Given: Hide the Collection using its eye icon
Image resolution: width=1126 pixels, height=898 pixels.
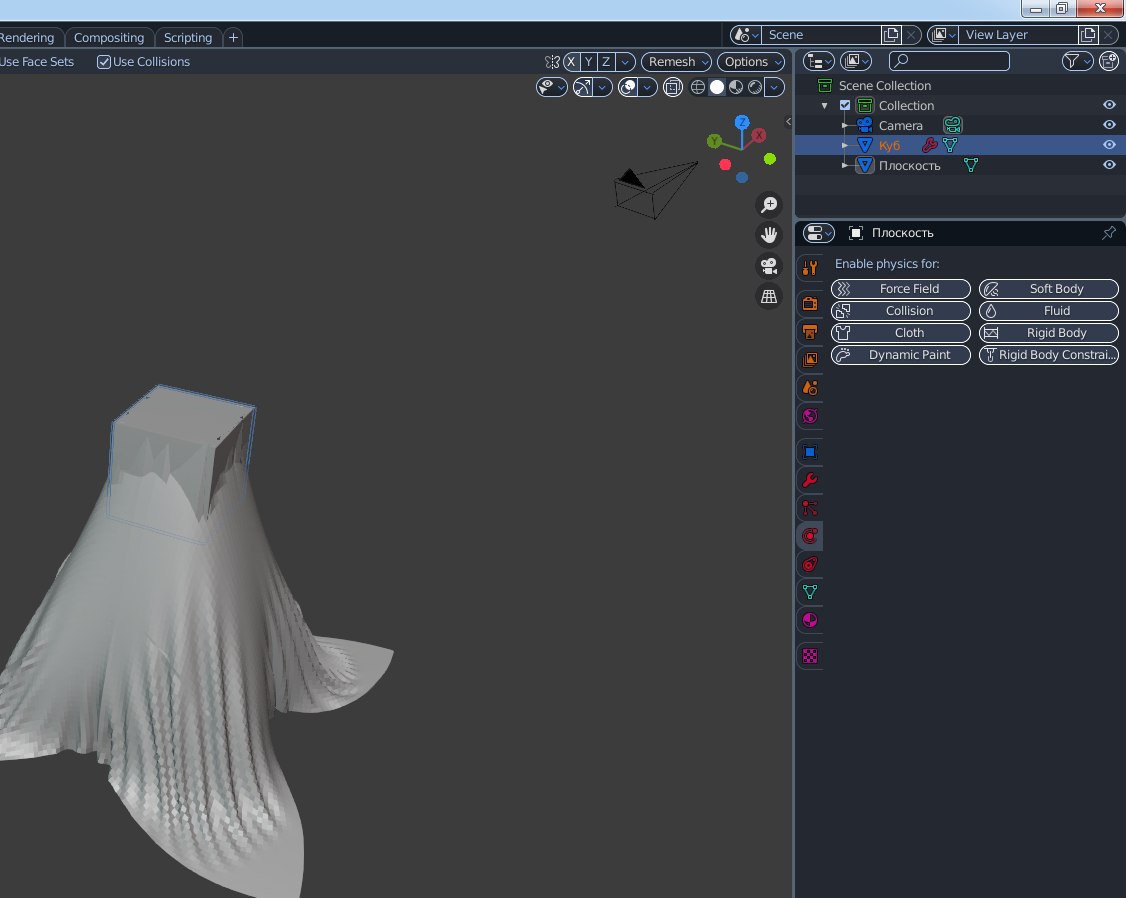Looking at the screenshot, I should [x=1109, y=105].
